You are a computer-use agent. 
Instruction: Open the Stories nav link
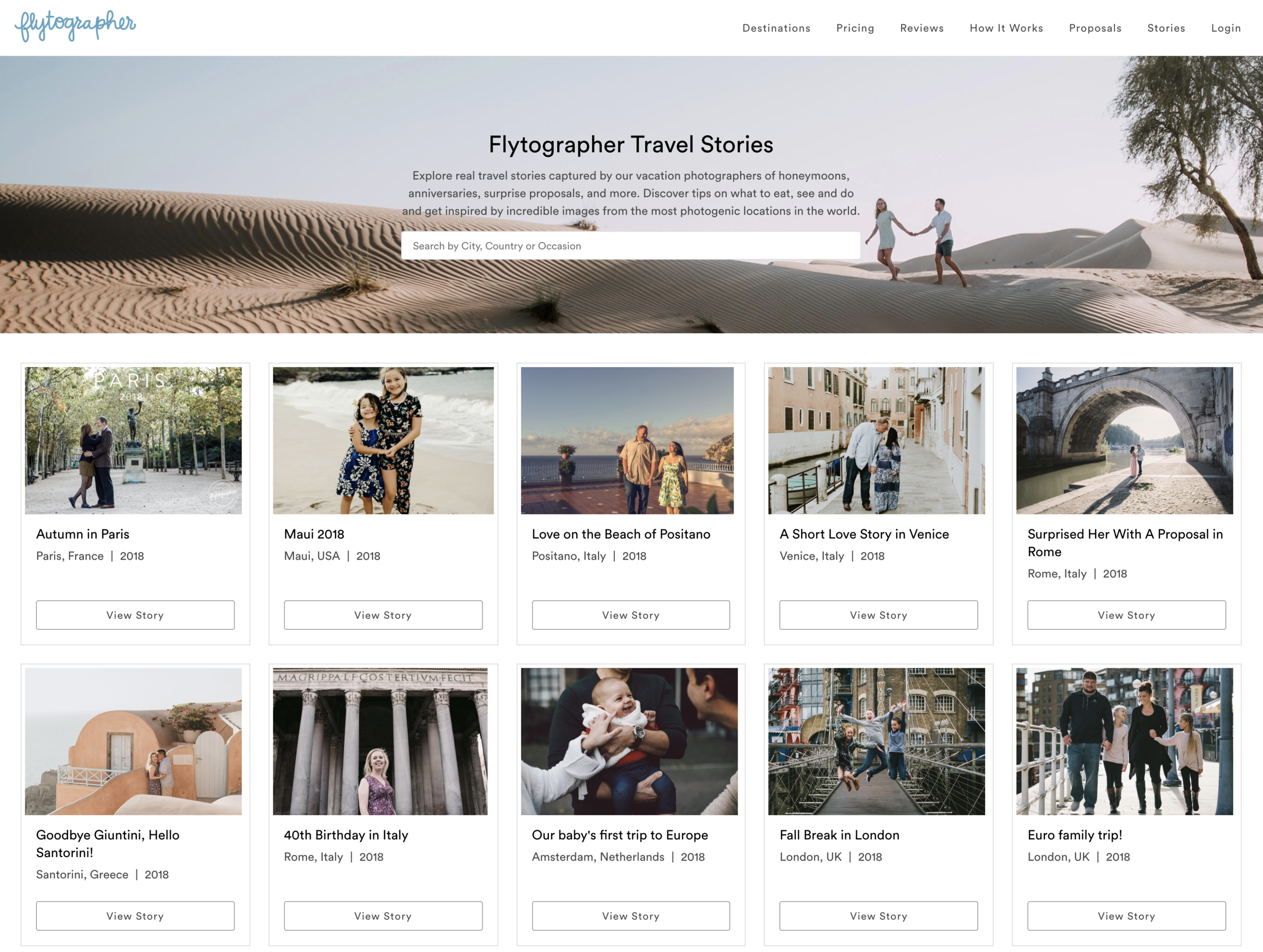click(x=1166, y=28)
